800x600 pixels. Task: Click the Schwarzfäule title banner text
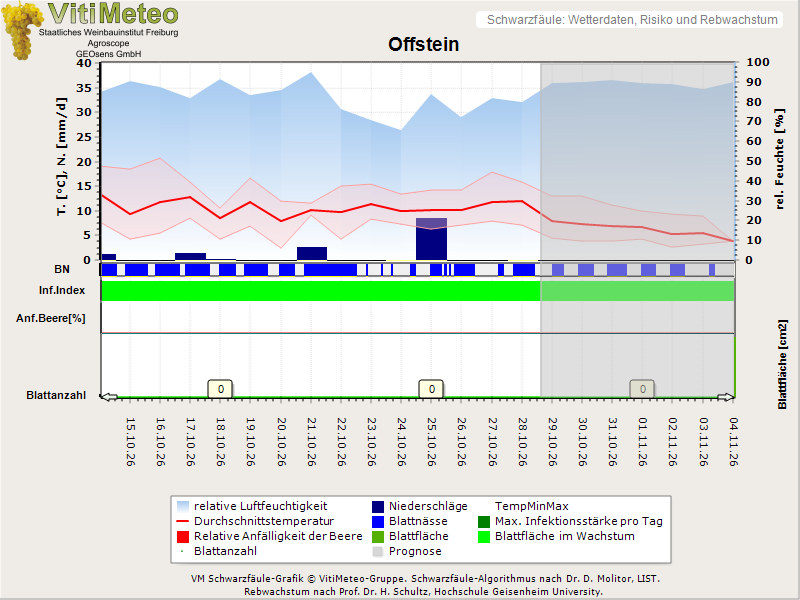click(x=632, y=20)
